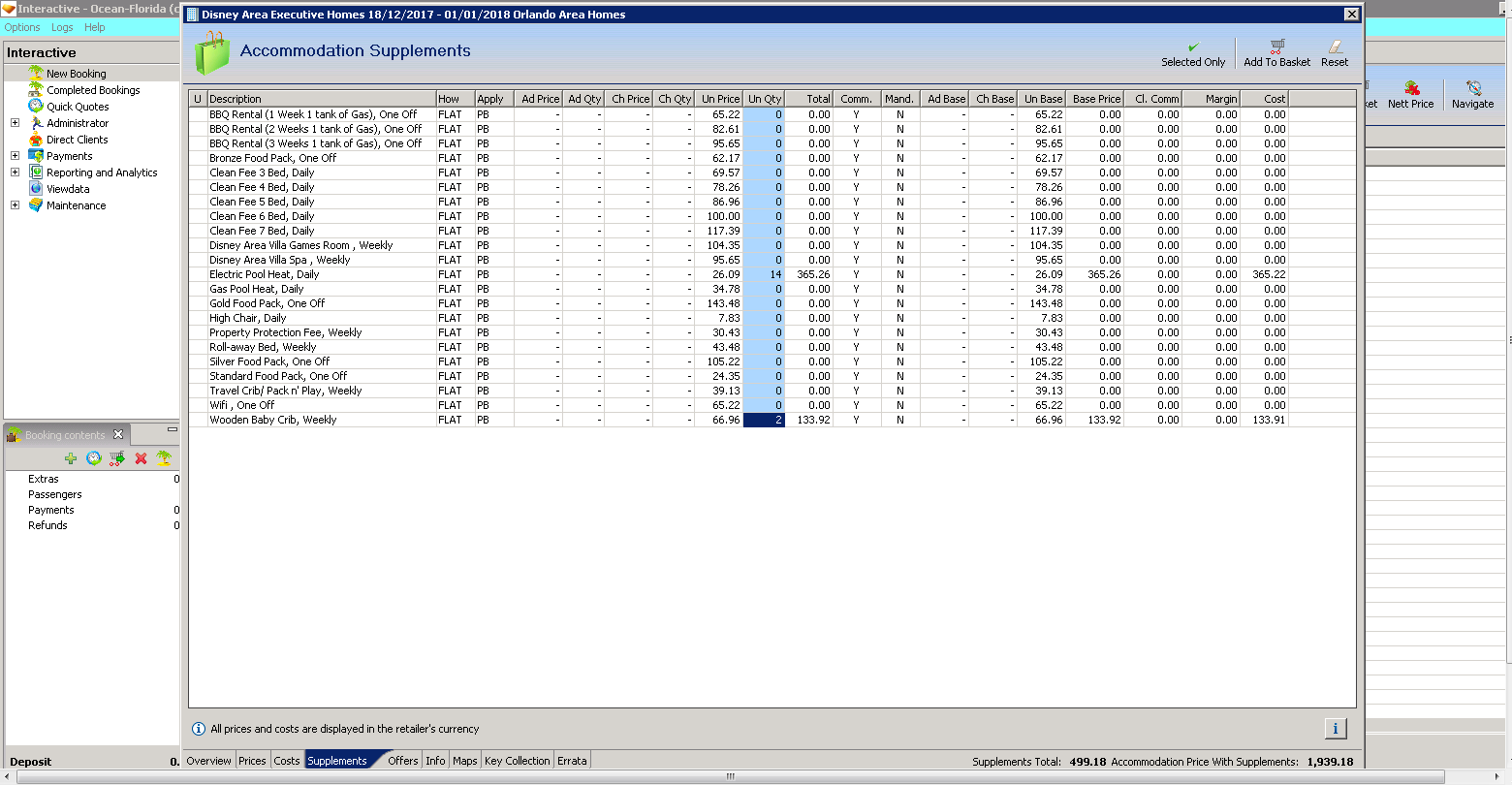Click the cart with green arrow icon

[117, 458]
